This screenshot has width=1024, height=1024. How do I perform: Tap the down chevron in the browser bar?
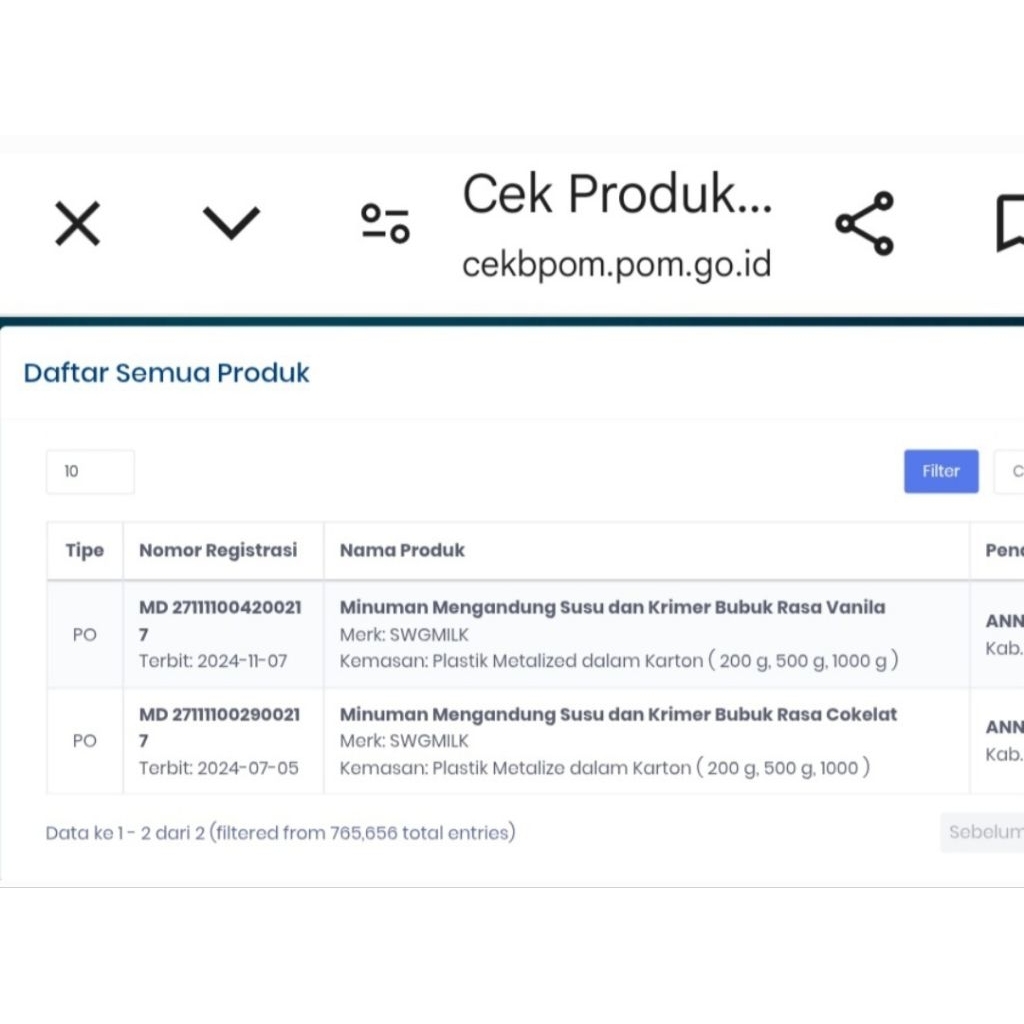tap(231, 222)
